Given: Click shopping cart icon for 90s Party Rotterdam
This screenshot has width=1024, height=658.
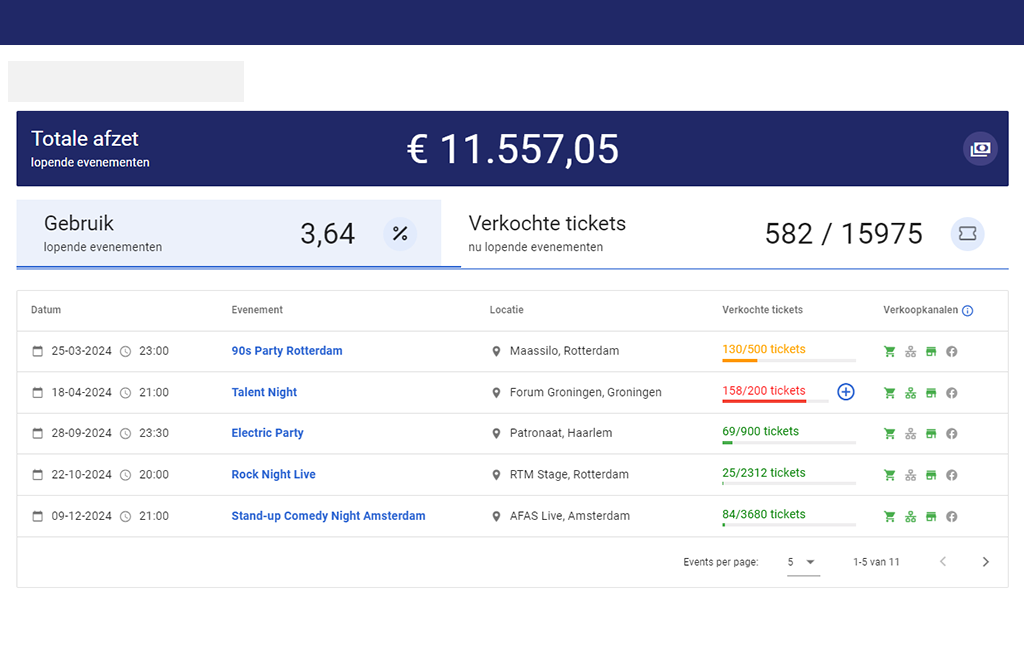Looking at the screenshot, I should [889, 352].
